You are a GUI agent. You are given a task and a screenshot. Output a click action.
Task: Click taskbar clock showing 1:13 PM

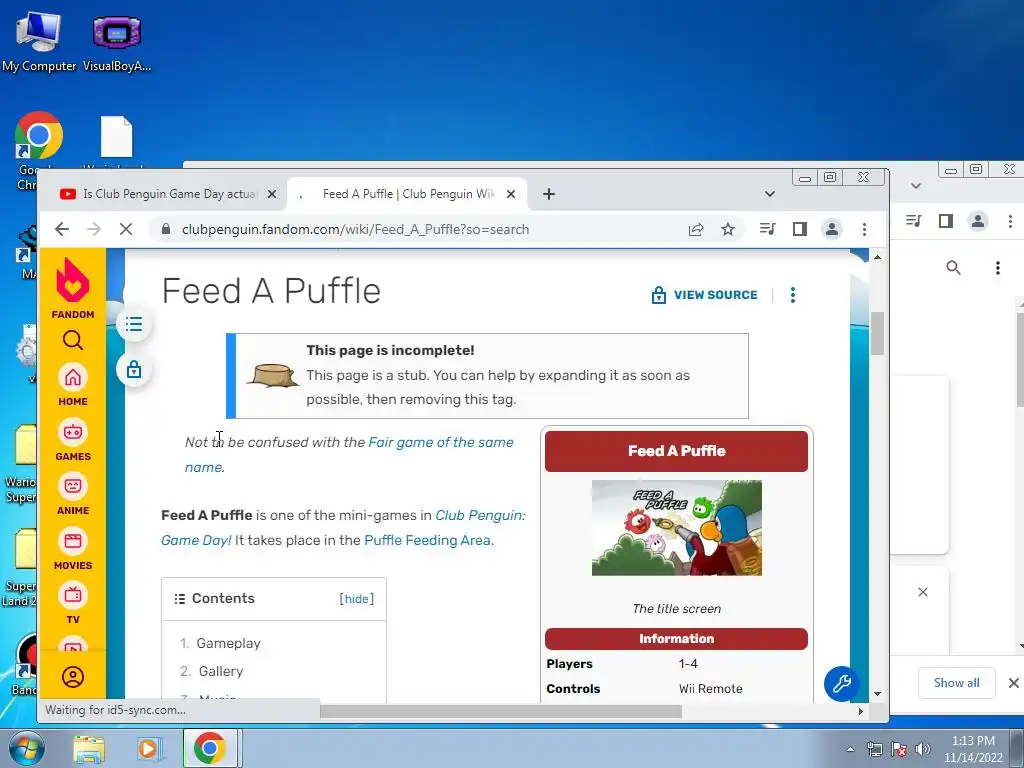[973, 749]
